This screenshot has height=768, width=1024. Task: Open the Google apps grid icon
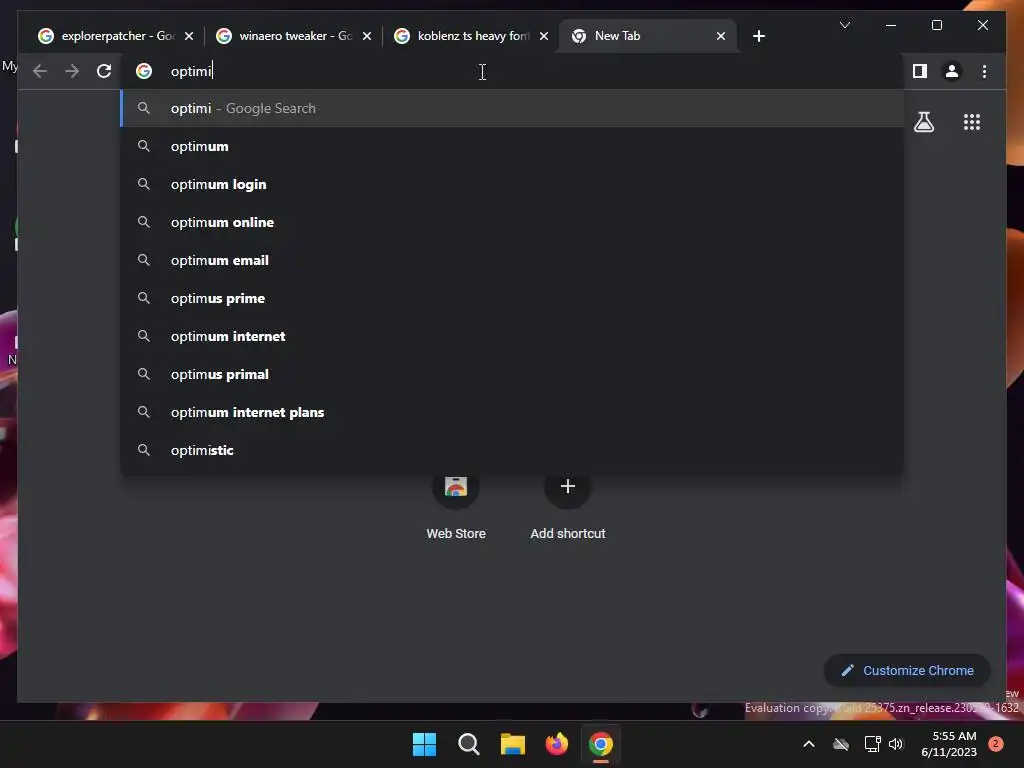coord(972,122)
